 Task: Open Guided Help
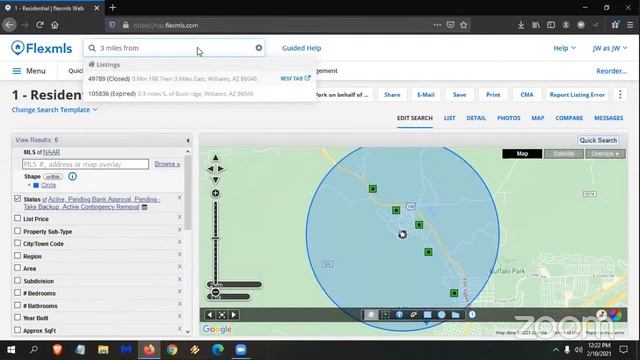(302, 48)
